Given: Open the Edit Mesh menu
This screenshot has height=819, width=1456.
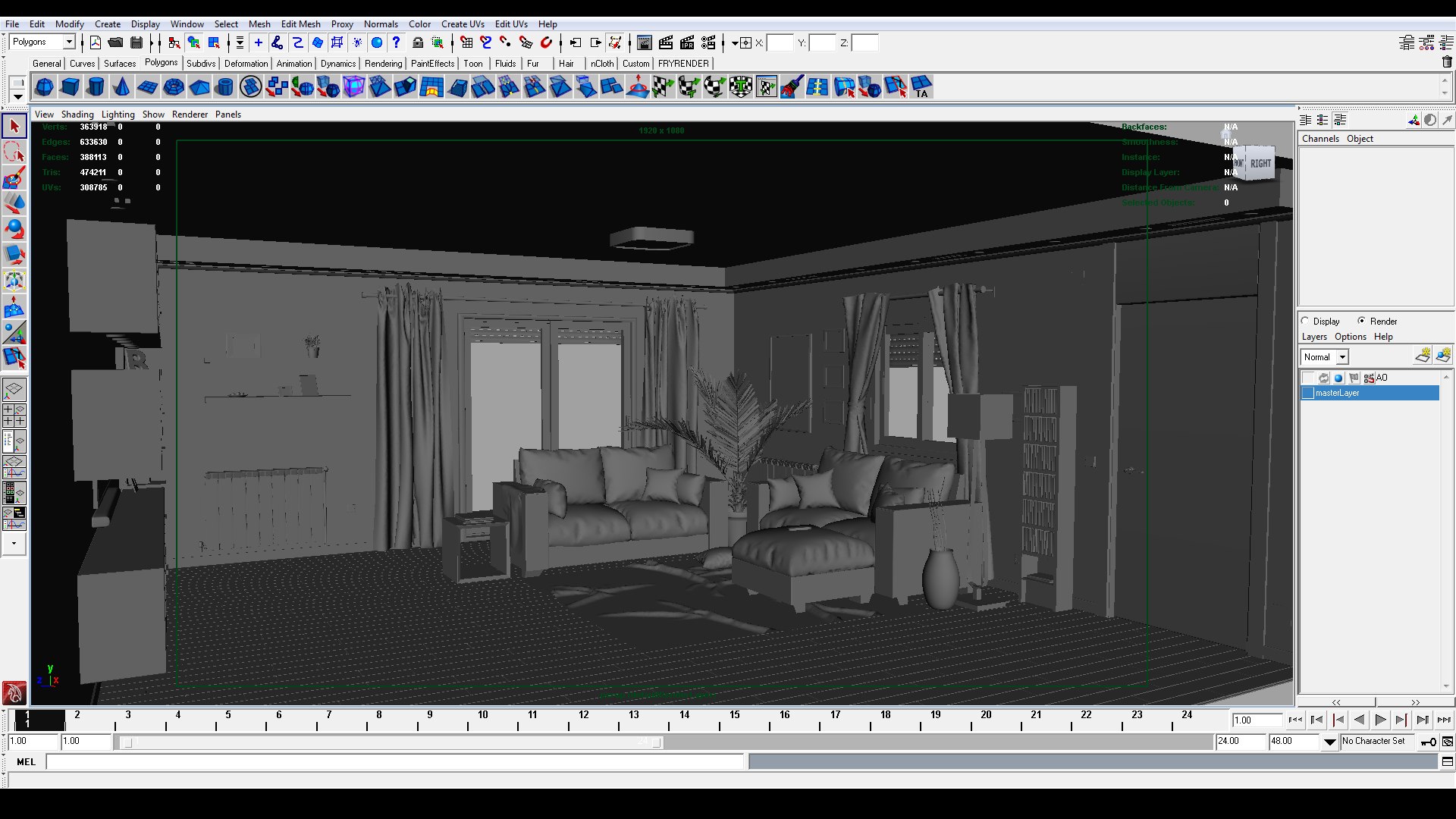Looking at the screenshot, I should click(300, 24).
